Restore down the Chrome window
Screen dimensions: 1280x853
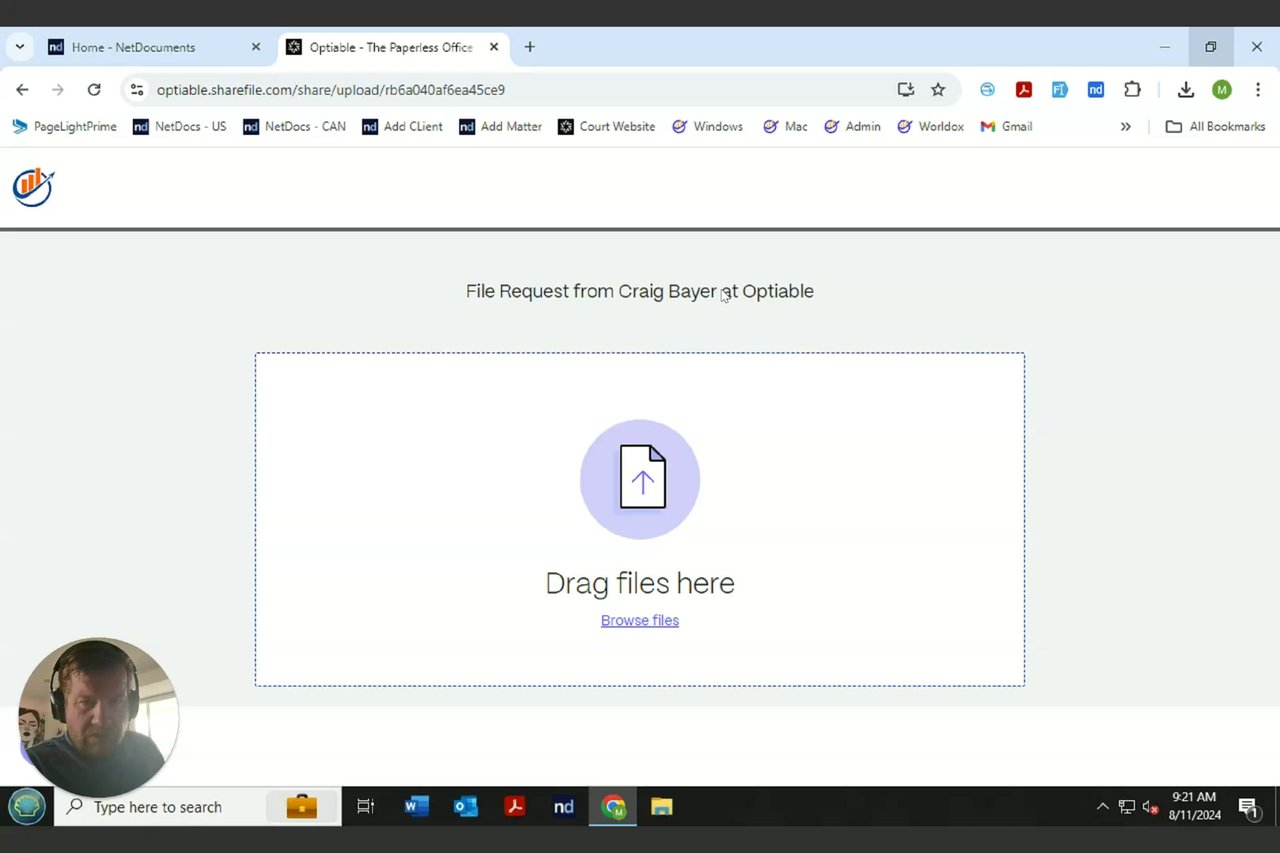point(1211,47)
